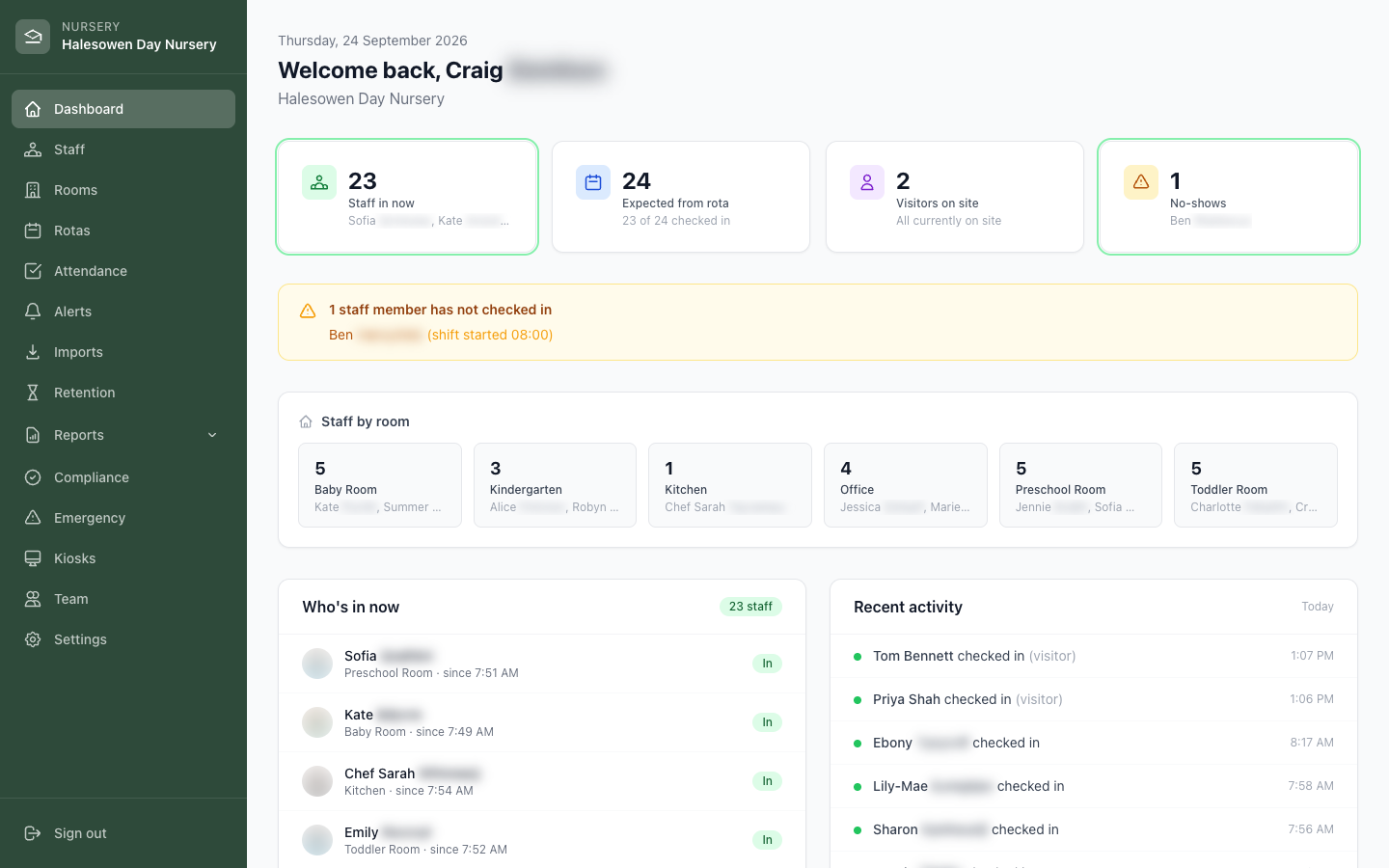Click the 'Today' label in Recent activity
Viewport: 1389px width, 868px height.
(x=1318, y=607)
